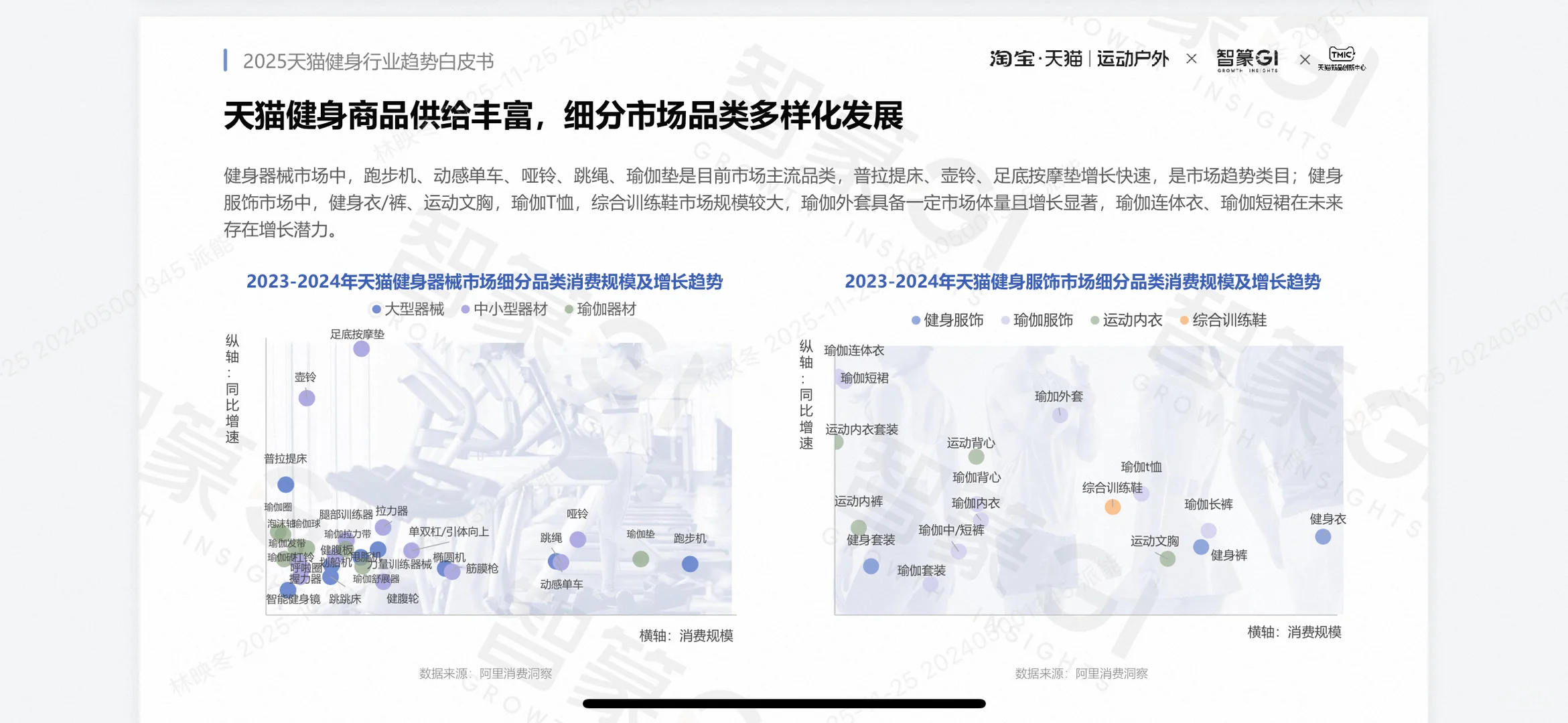Image resolution: width=1568 pixels, height=723 pixels.
Task: Tap the 瑜伽t恤 label
Action: click(x=1141, y=467)
